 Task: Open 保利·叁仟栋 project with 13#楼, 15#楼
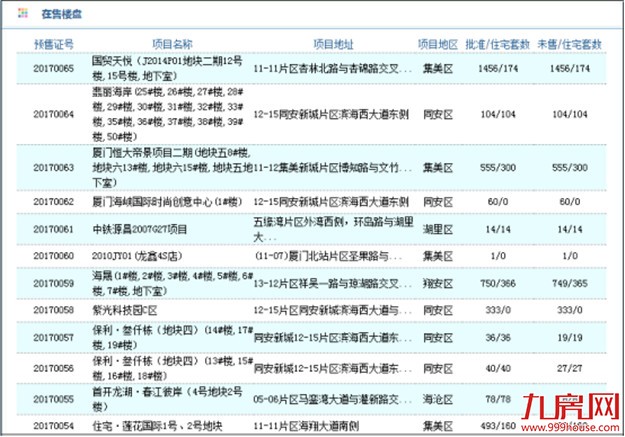pyautogui.click(x=172, y=368)
